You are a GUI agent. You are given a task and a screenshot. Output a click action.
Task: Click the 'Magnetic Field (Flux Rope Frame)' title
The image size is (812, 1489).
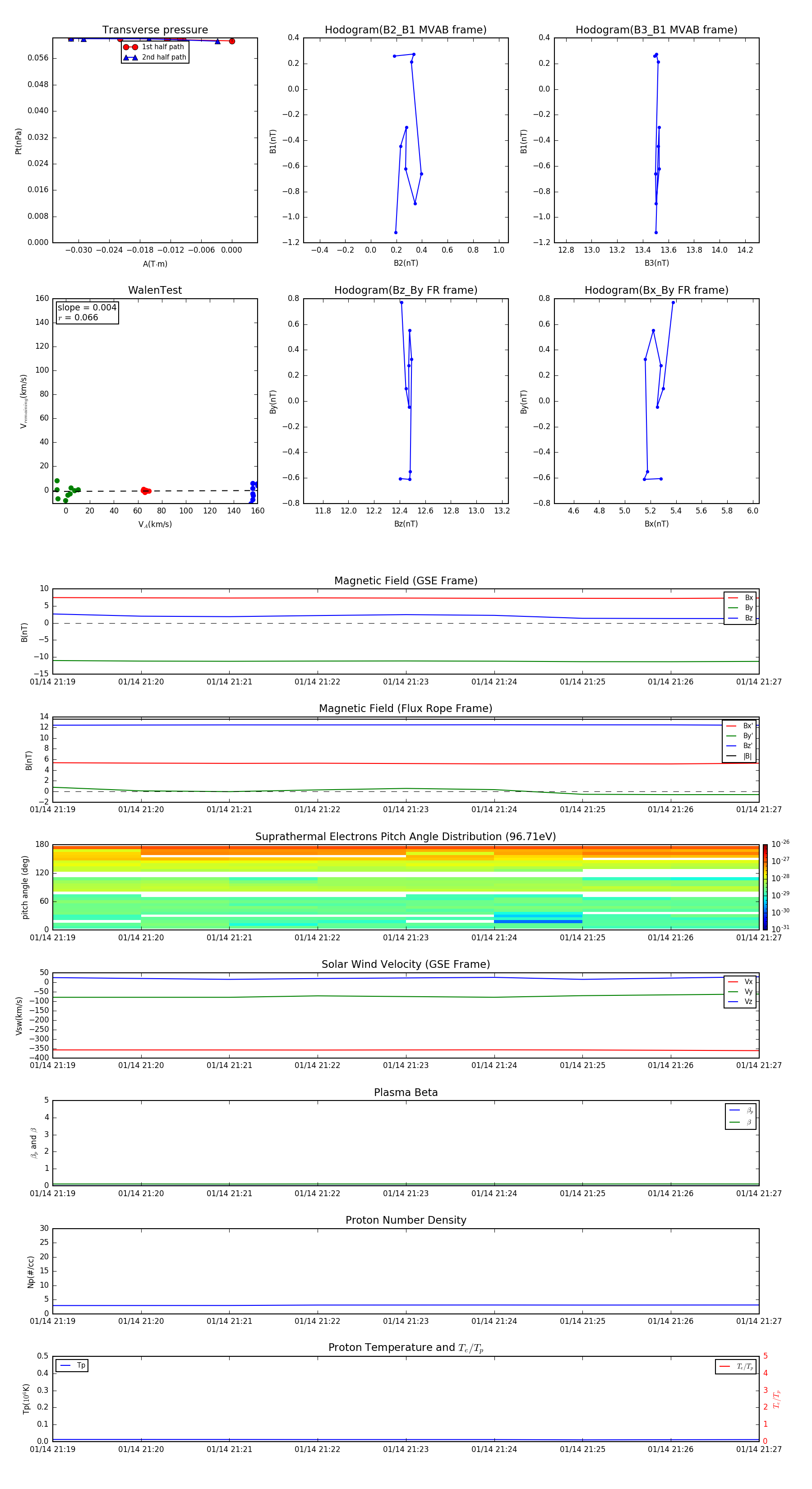point(406,709)
